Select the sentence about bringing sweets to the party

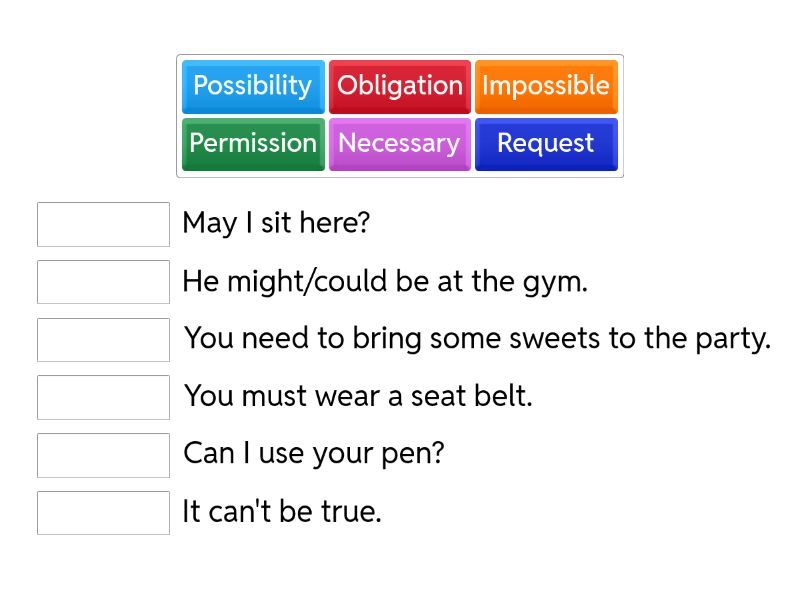(x=477, y=339)
